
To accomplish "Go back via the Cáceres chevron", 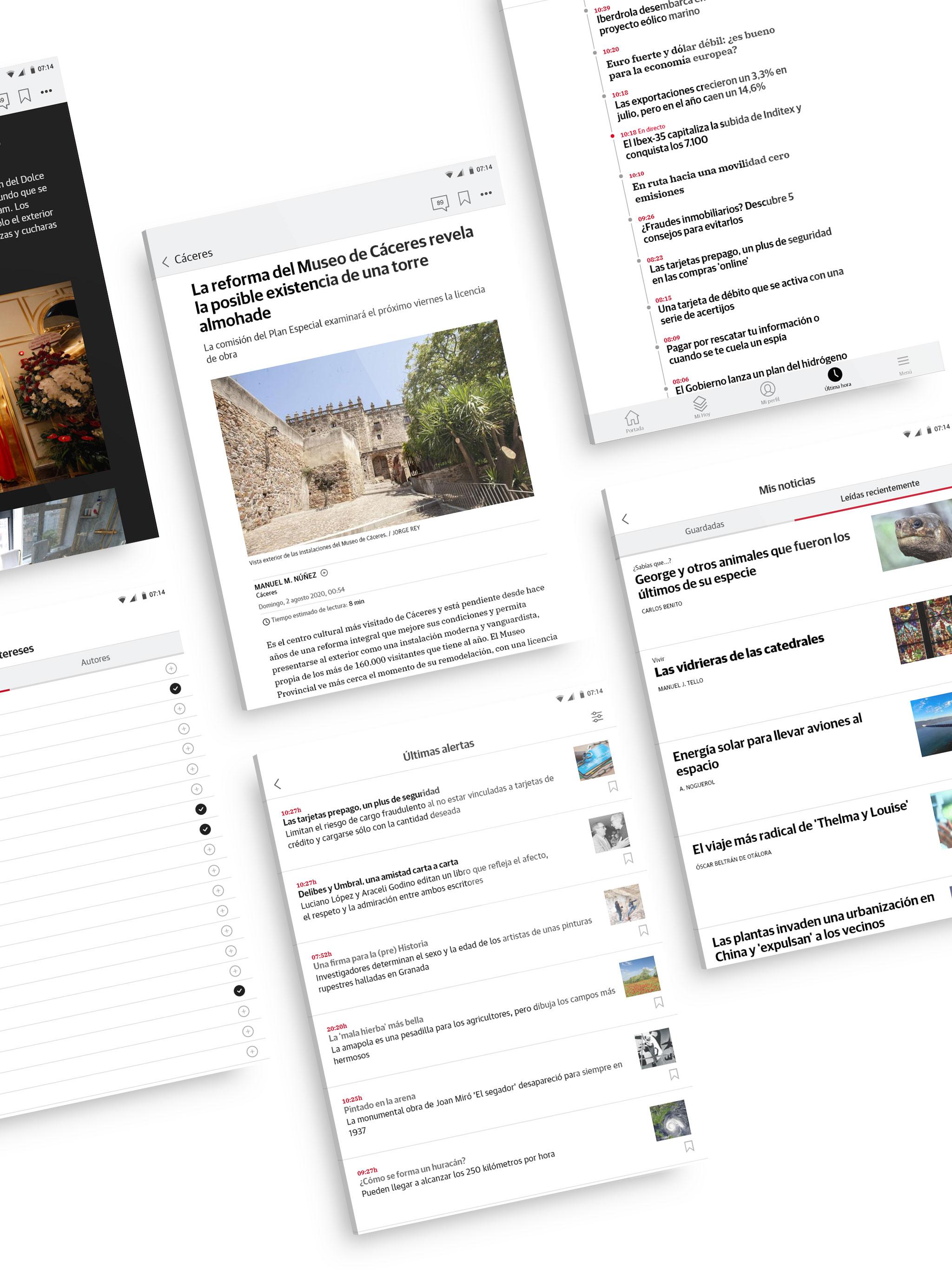I will (165, 262).
